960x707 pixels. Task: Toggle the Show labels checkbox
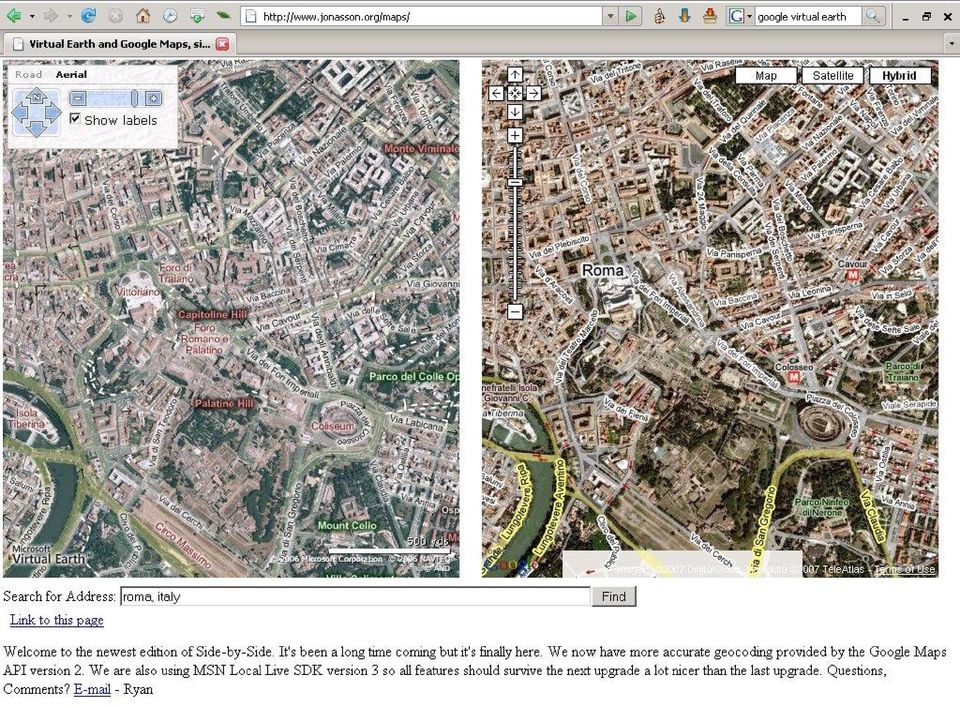pos(75,119)
